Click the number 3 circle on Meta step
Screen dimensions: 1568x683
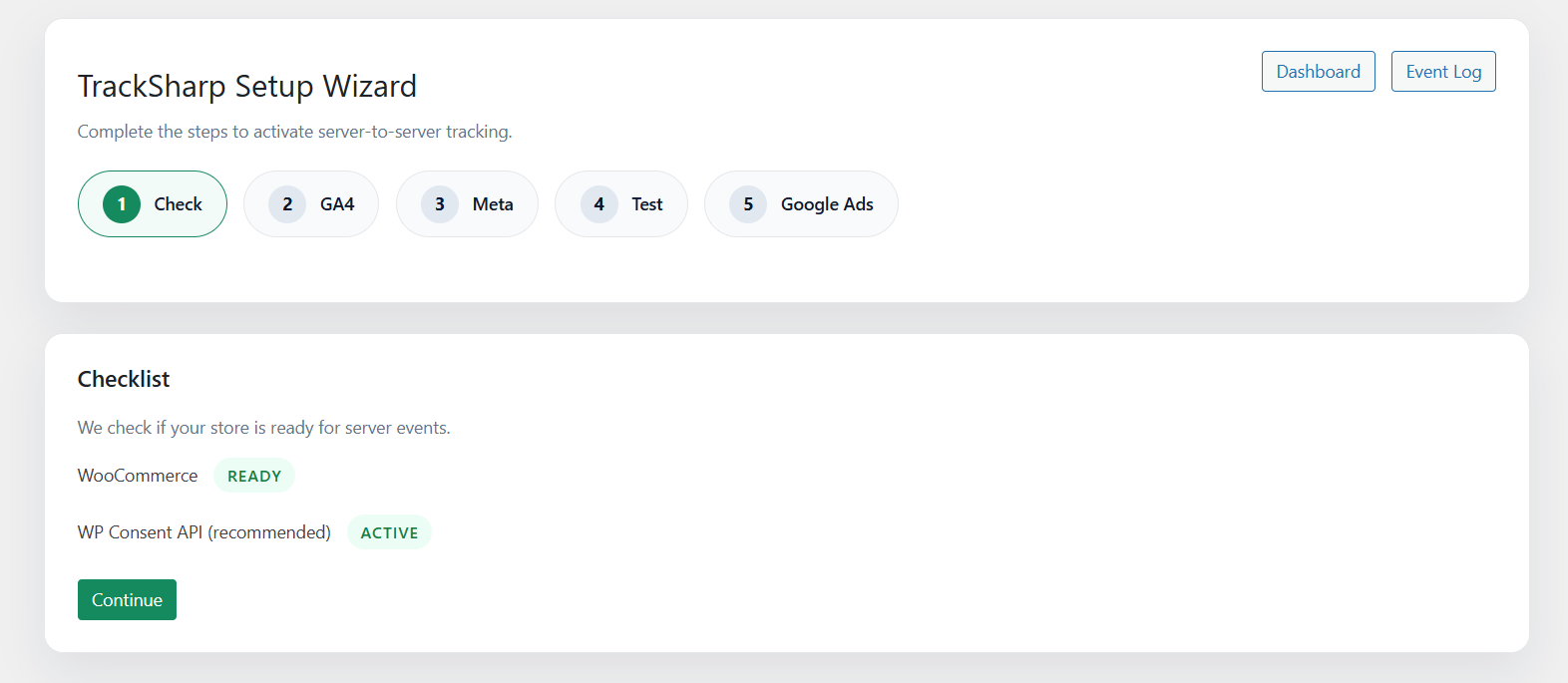coord(439,203)
